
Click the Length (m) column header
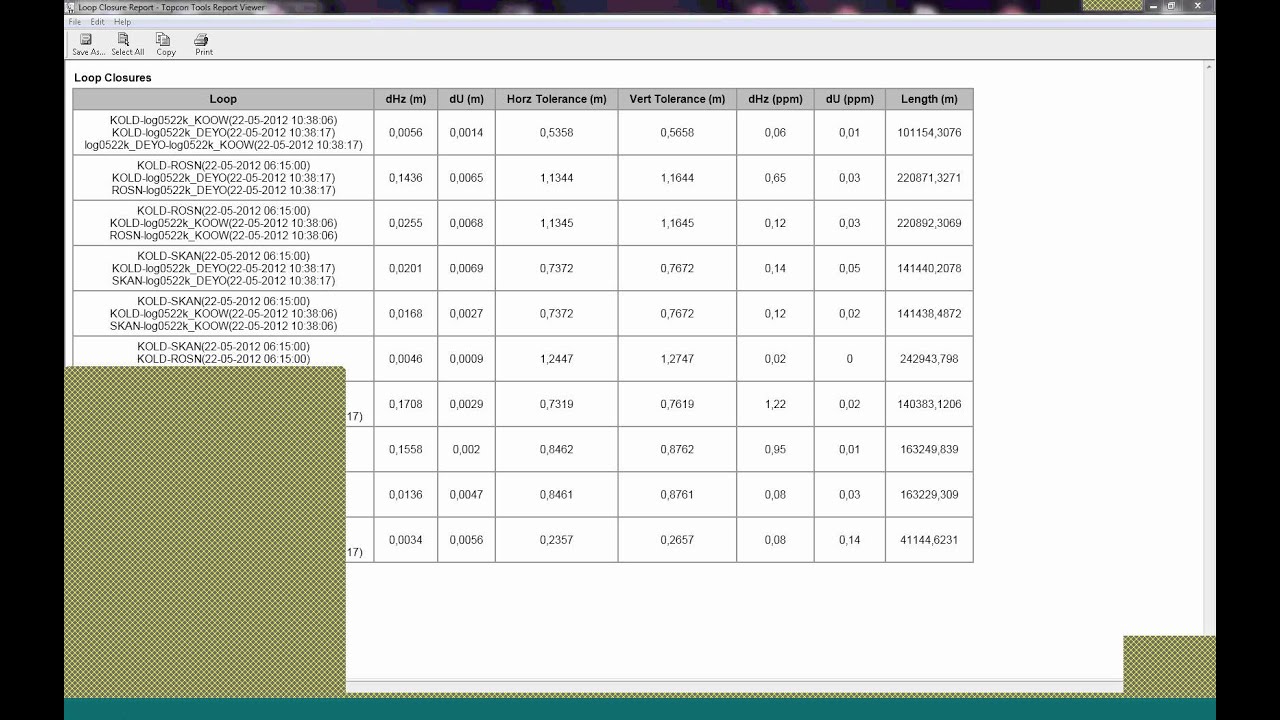[x=929, y=99]
